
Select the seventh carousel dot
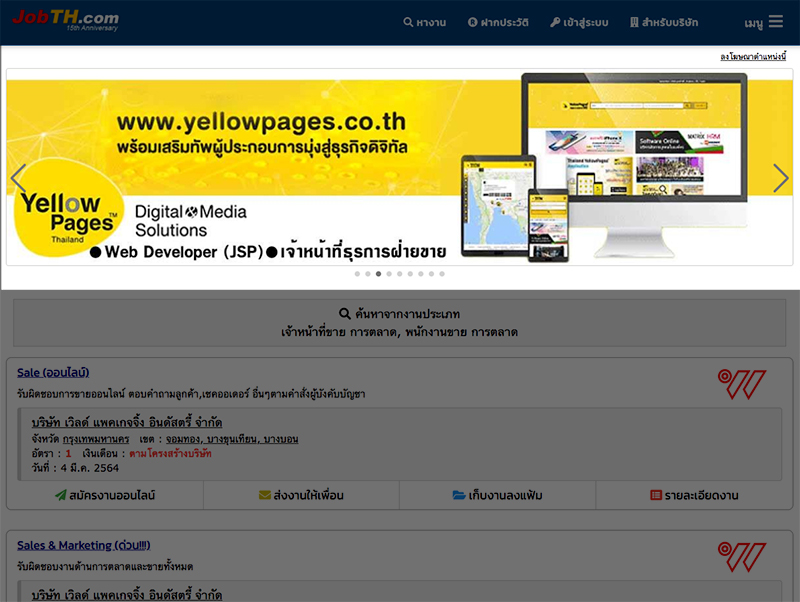421,274
